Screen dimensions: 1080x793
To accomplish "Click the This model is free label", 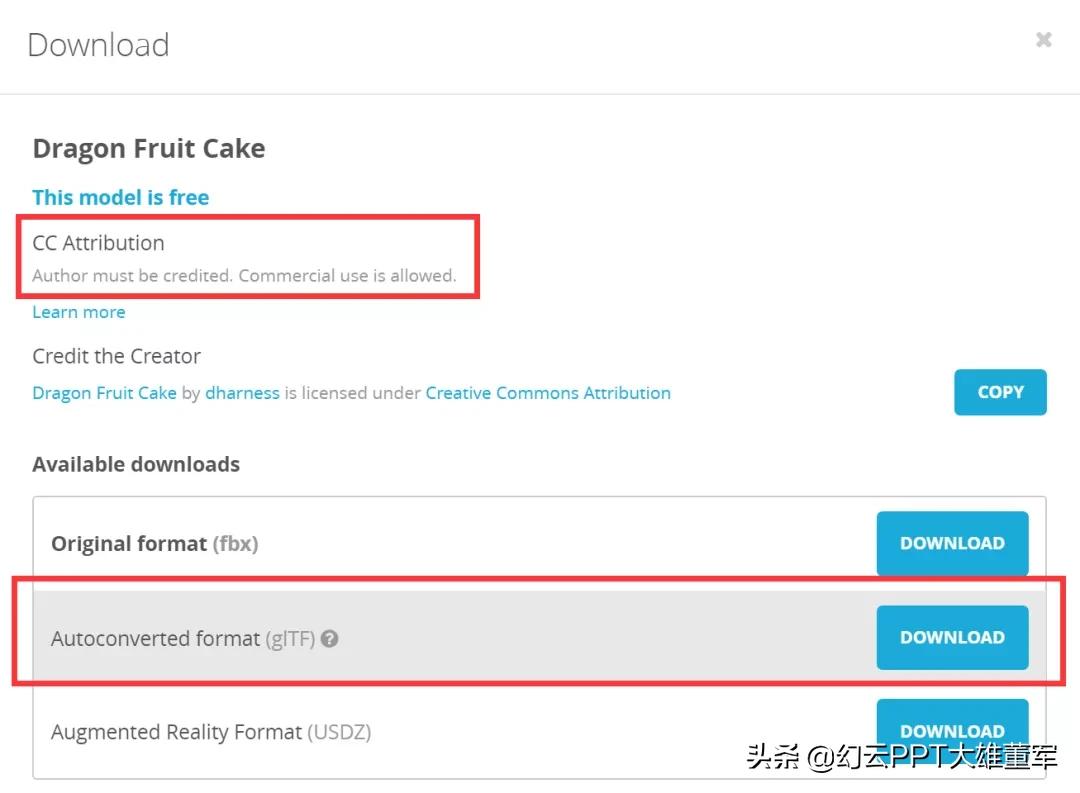I will [121, 197].
